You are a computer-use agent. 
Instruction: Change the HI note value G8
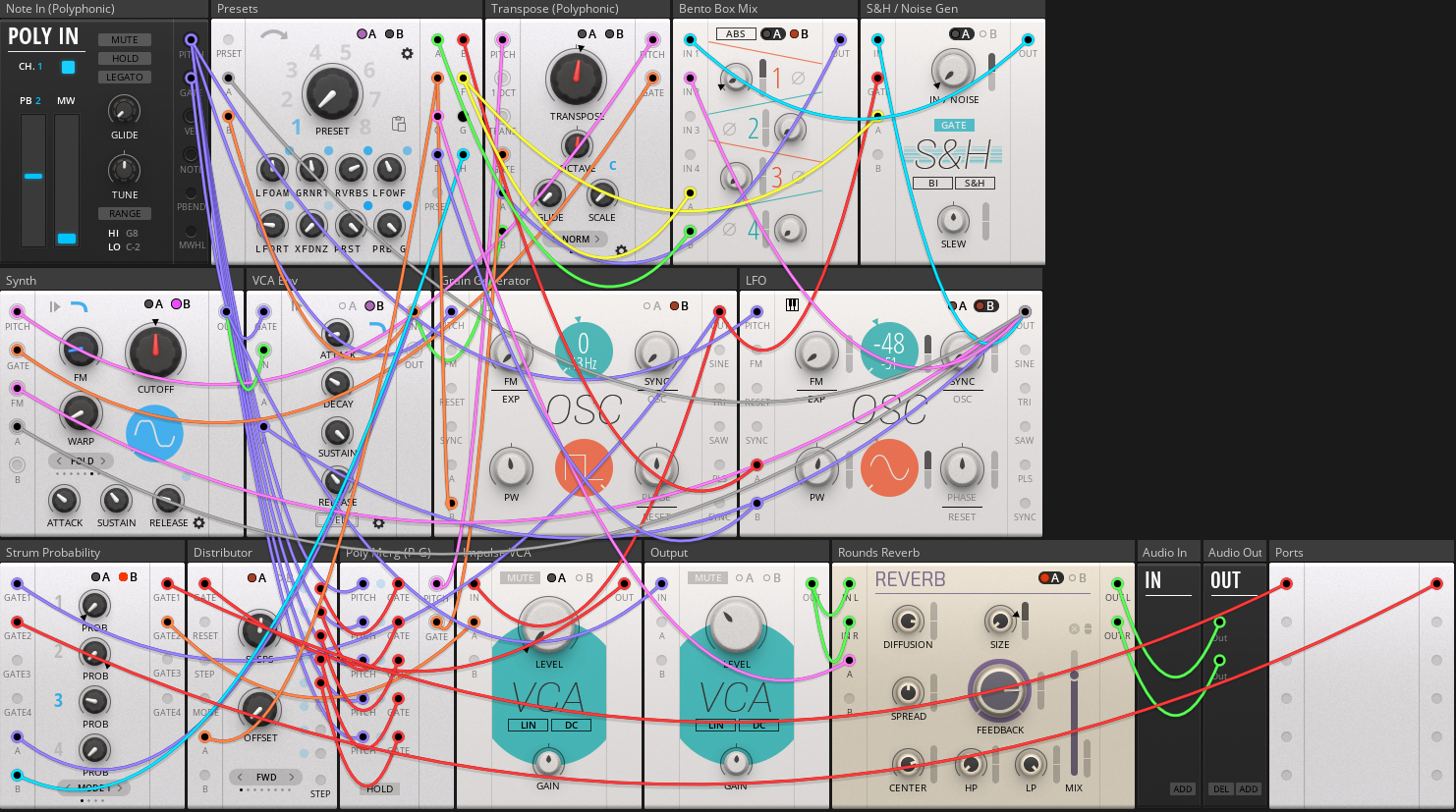coord(133,234)
